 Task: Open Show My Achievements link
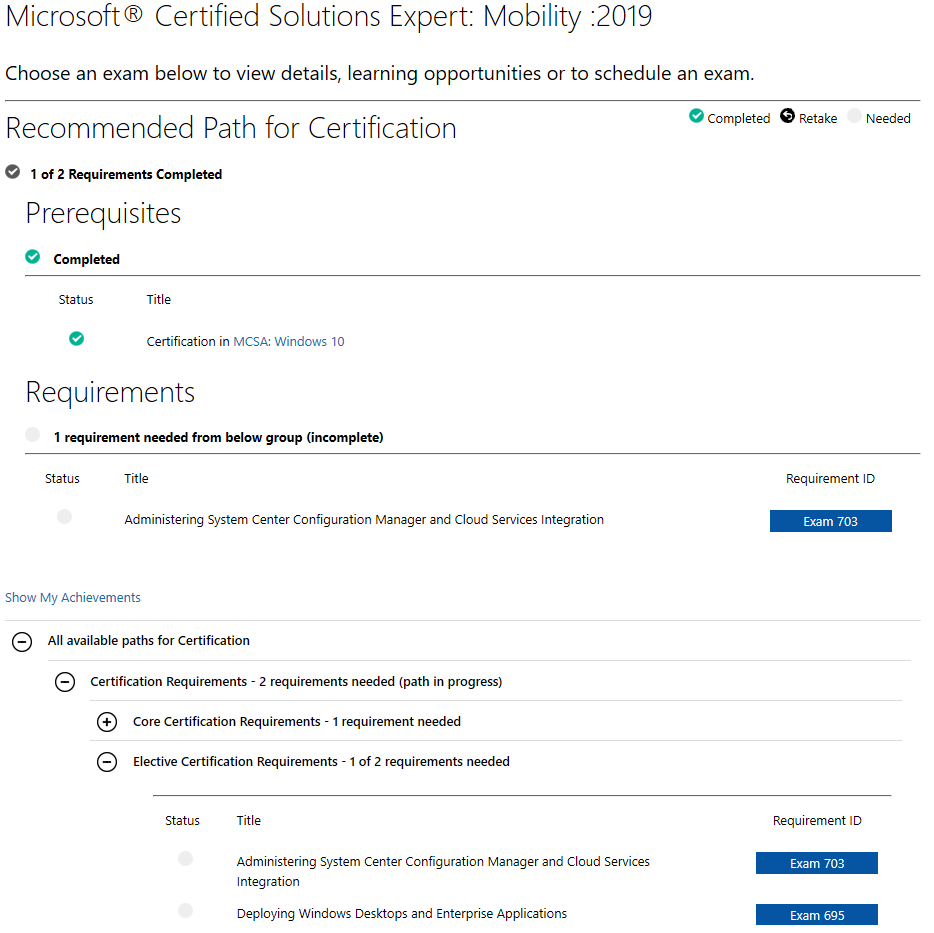click(x=73, y=598)
